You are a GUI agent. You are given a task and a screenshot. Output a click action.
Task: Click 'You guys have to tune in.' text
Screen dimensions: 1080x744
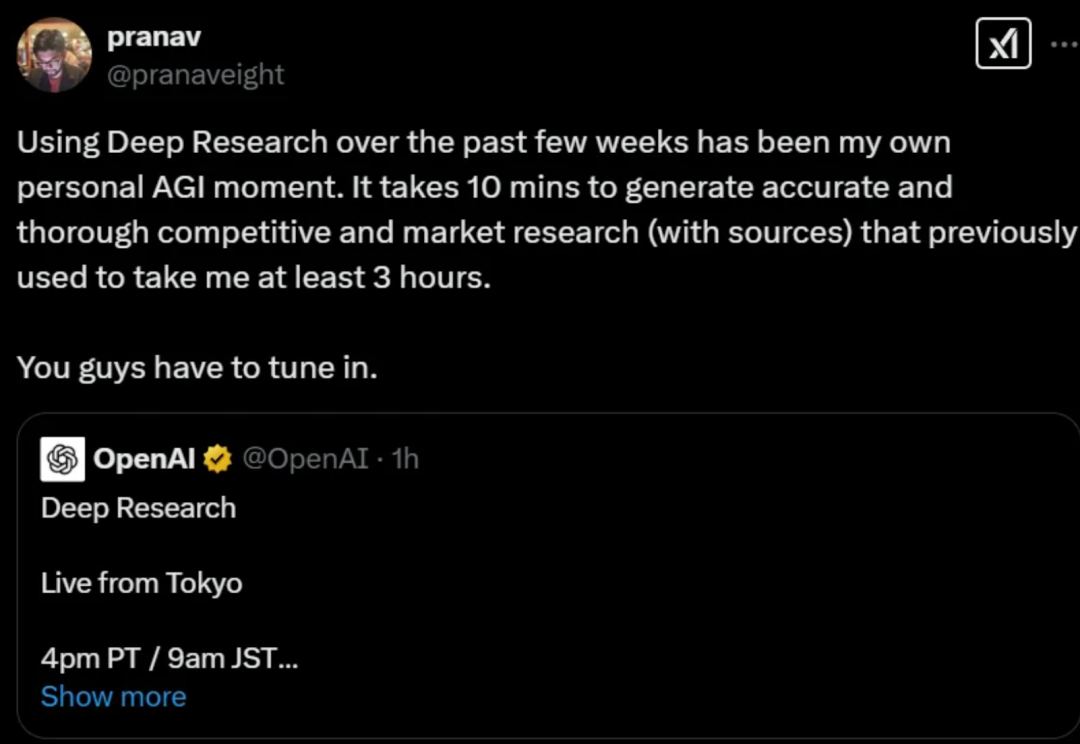(x=197, y=368)
